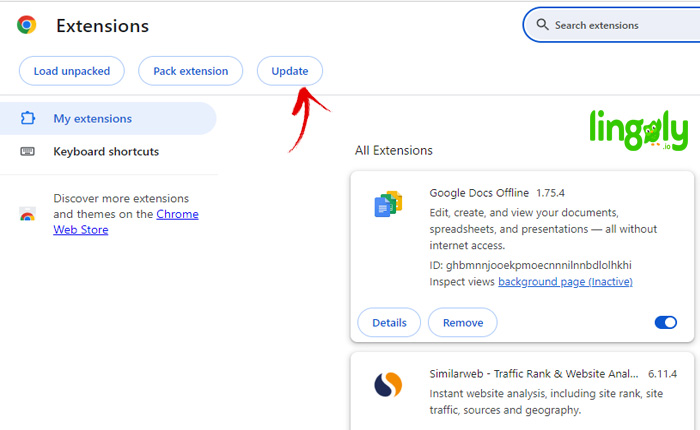This screenshot has height=430, width=700.
Task: Open the My extensions section
Action: (x=108, y=118)
